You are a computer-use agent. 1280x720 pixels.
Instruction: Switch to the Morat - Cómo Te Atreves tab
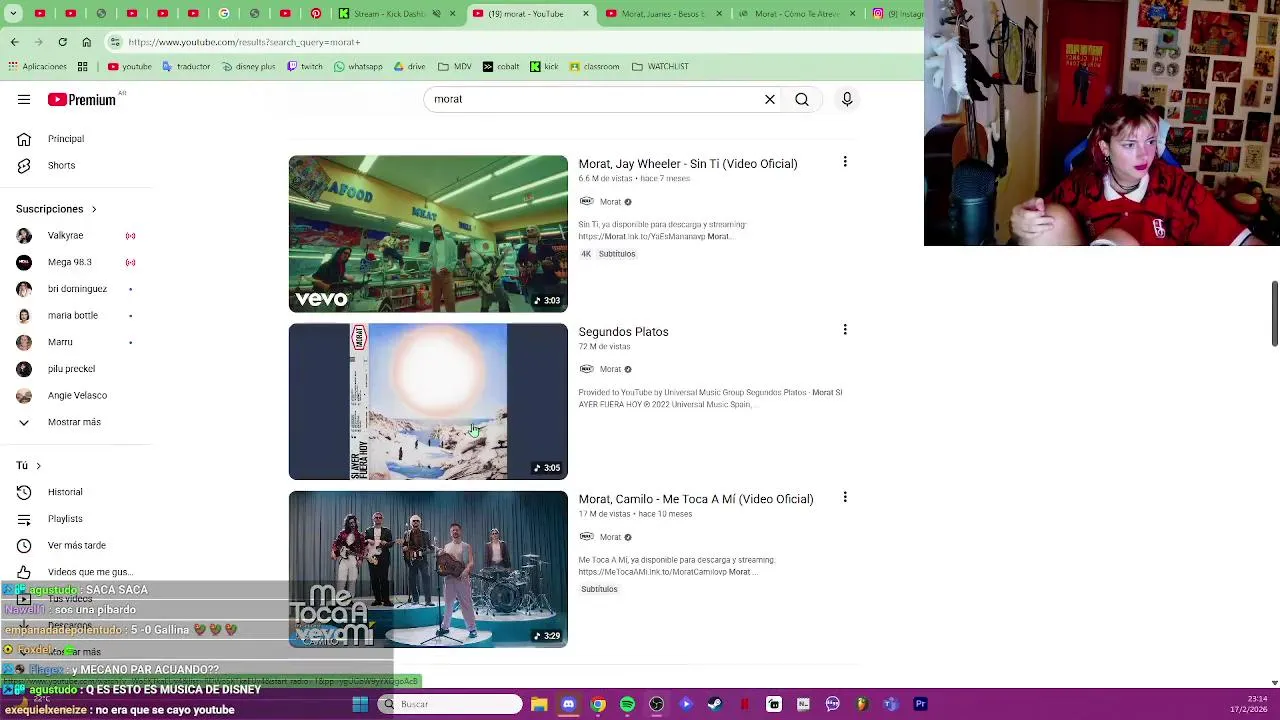797,13
